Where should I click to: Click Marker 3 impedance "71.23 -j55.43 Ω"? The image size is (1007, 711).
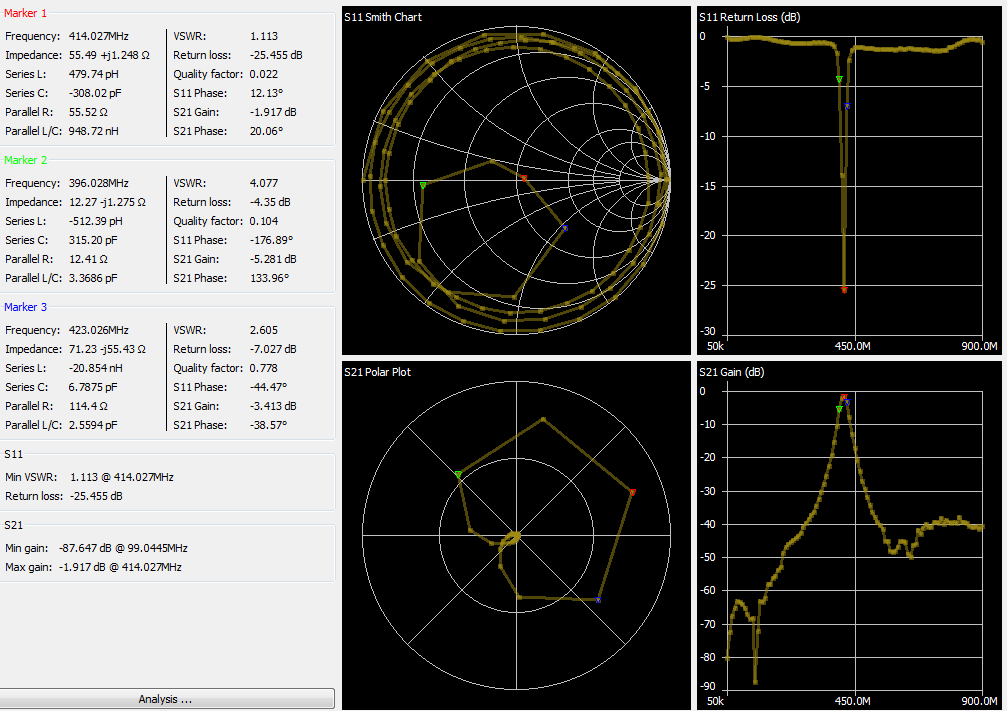click(107, 349)
